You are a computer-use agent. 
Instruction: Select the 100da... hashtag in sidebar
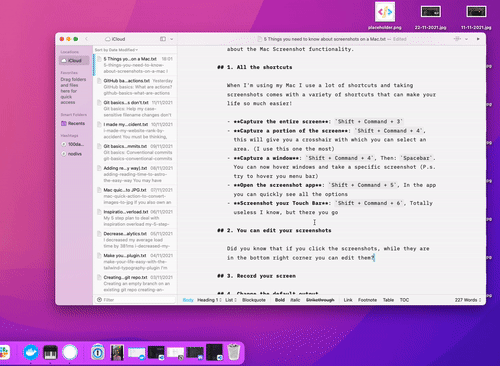(x=73, y=144)
